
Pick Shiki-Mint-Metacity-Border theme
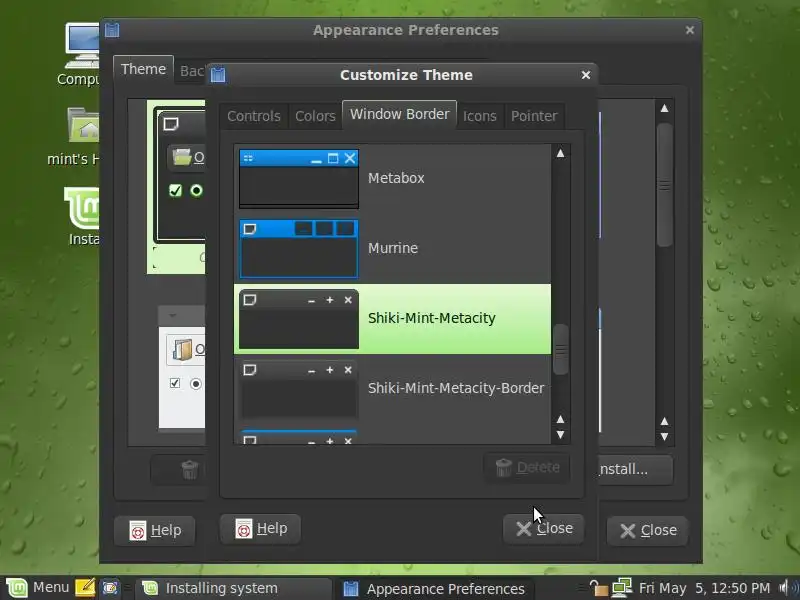tap(392, 389)
